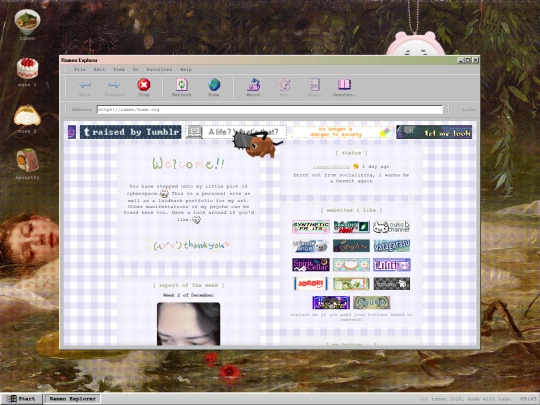Click the address bar URL field

coord(270,110)
